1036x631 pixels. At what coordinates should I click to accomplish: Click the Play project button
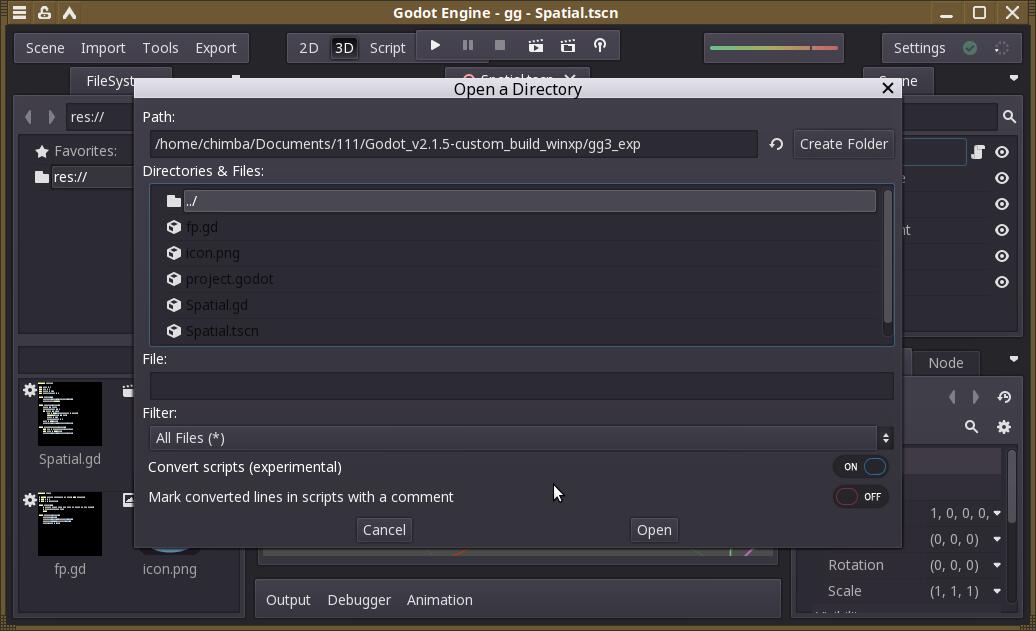(x=435, y=46)
